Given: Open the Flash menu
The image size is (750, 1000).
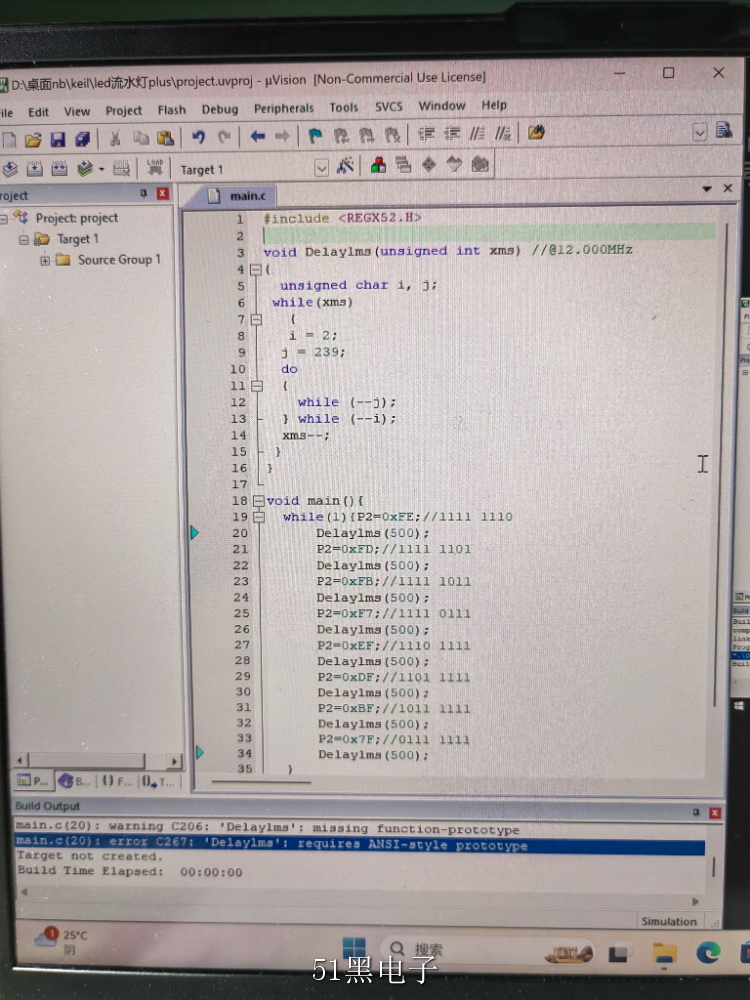Looking at the screenshot, I should [172, 110].
